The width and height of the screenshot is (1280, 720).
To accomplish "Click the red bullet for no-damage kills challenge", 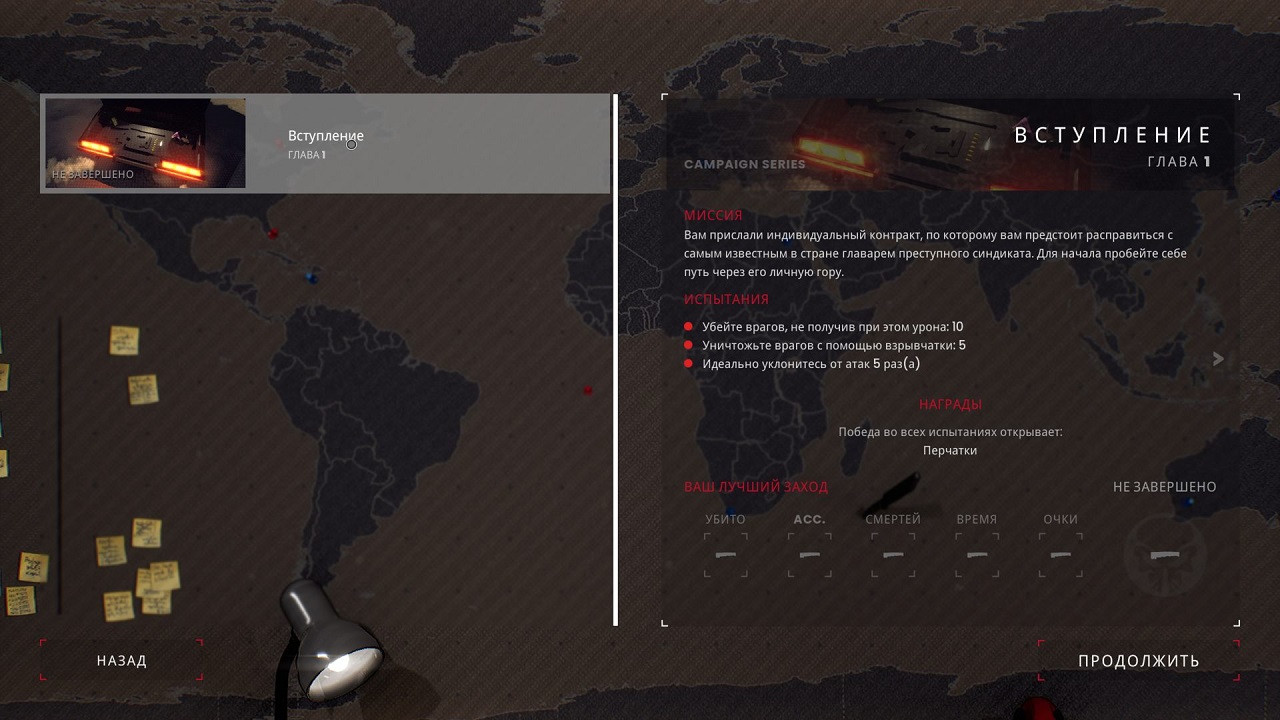I will (x=688, y=327).
